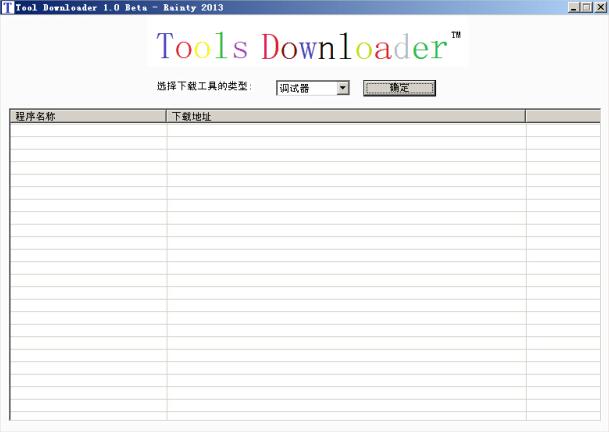This screenshot has width=609, height=432.
Task: Maximize the Tool Downloader window
Action: [x=586, y=7]
